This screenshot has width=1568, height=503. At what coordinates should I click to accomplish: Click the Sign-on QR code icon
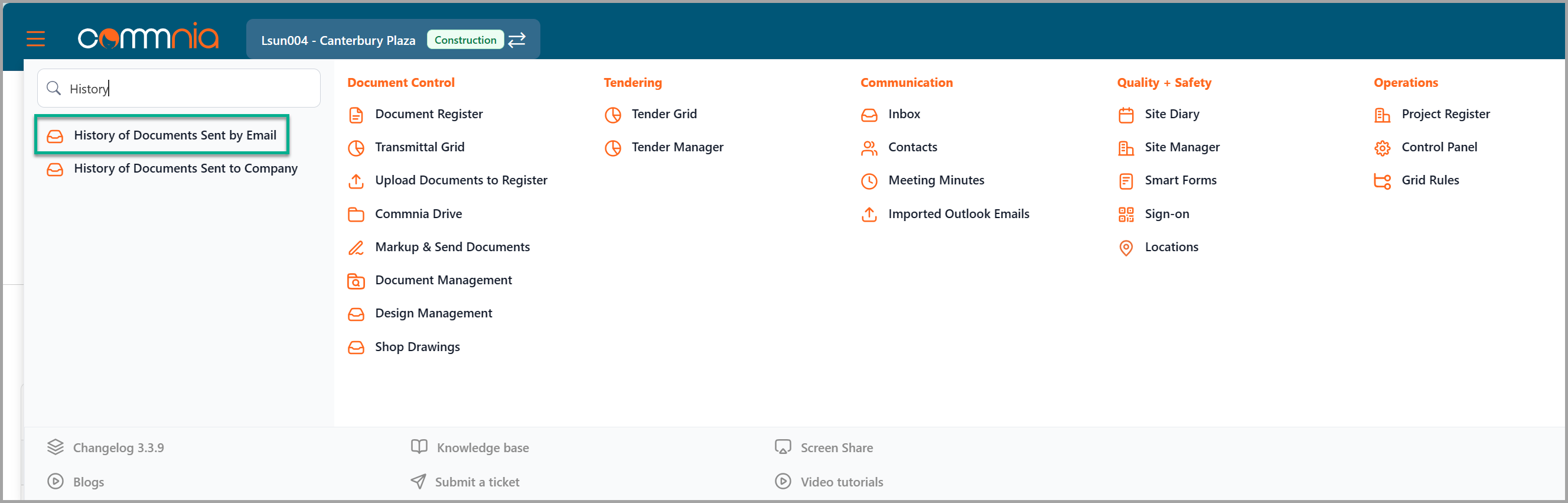pyautogui.click(x=1126, y=215)
